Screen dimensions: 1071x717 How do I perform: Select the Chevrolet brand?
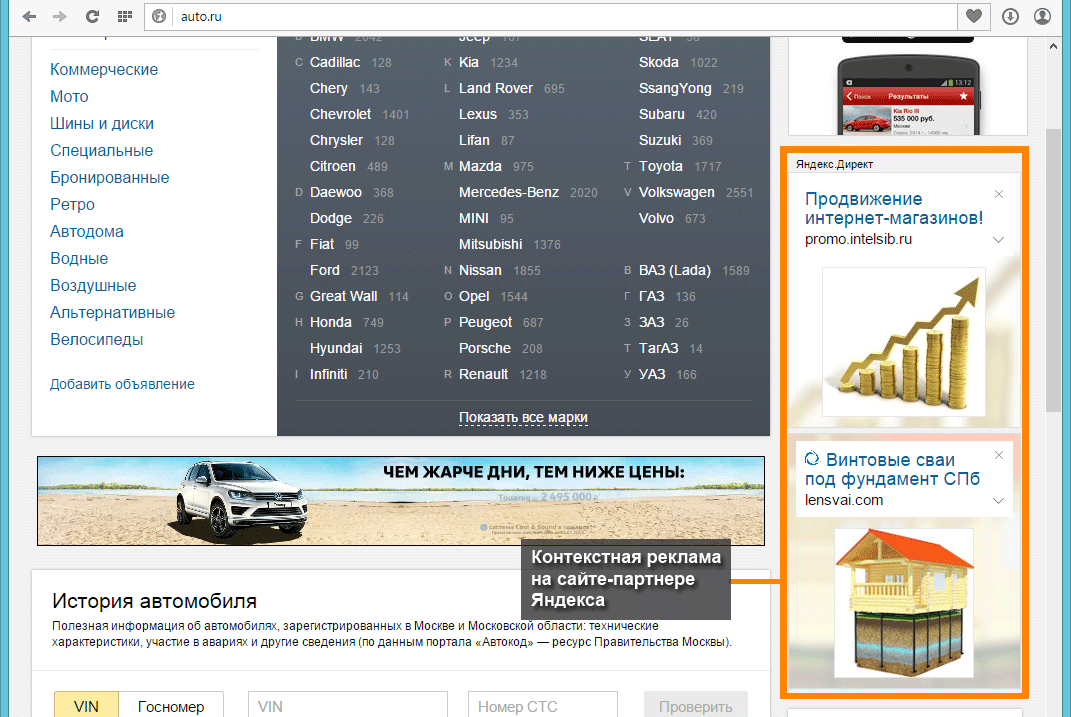(x=340, y=114)
